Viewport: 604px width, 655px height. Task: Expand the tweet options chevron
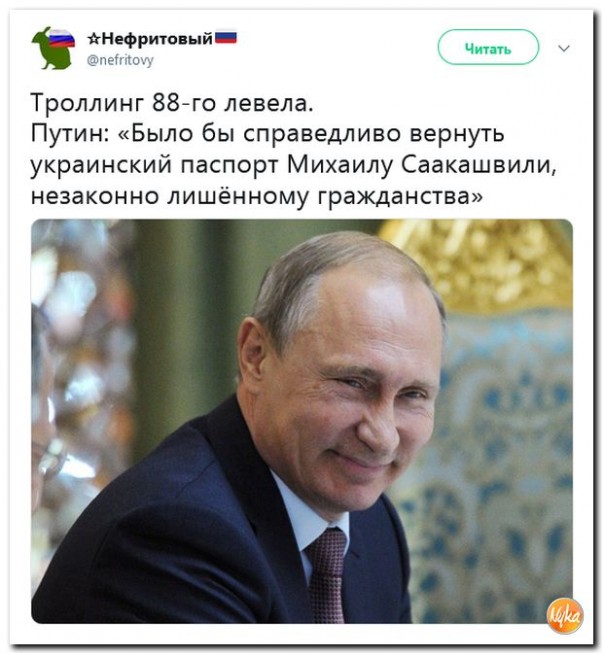pyautogui.click(x=564, y=48)
